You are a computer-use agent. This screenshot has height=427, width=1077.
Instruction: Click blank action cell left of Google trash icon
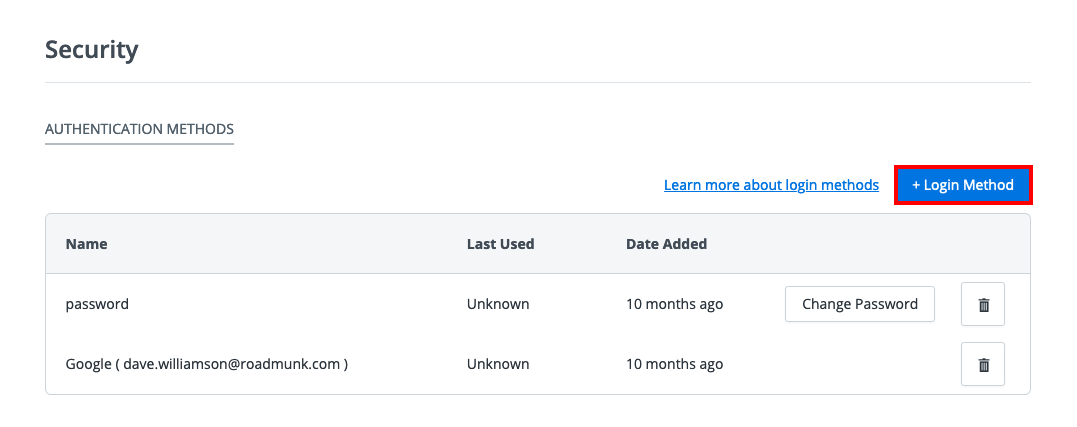[x=860, y=364]
